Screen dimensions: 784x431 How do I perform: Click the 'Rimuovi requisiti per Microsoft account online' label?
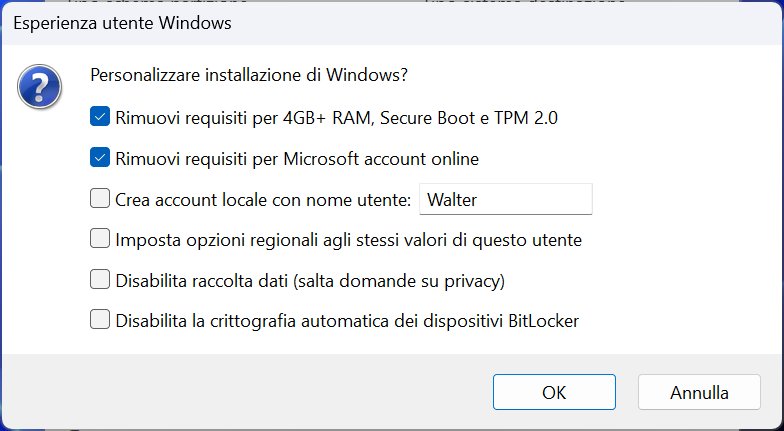pos(297,159)
